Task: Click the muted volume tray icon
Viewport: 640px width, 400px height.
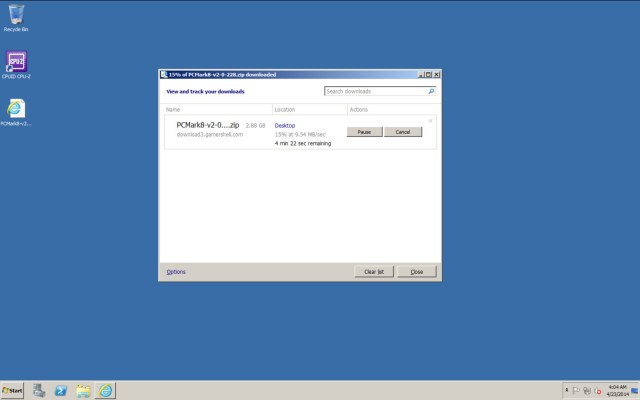Action: tap(598, 391)
